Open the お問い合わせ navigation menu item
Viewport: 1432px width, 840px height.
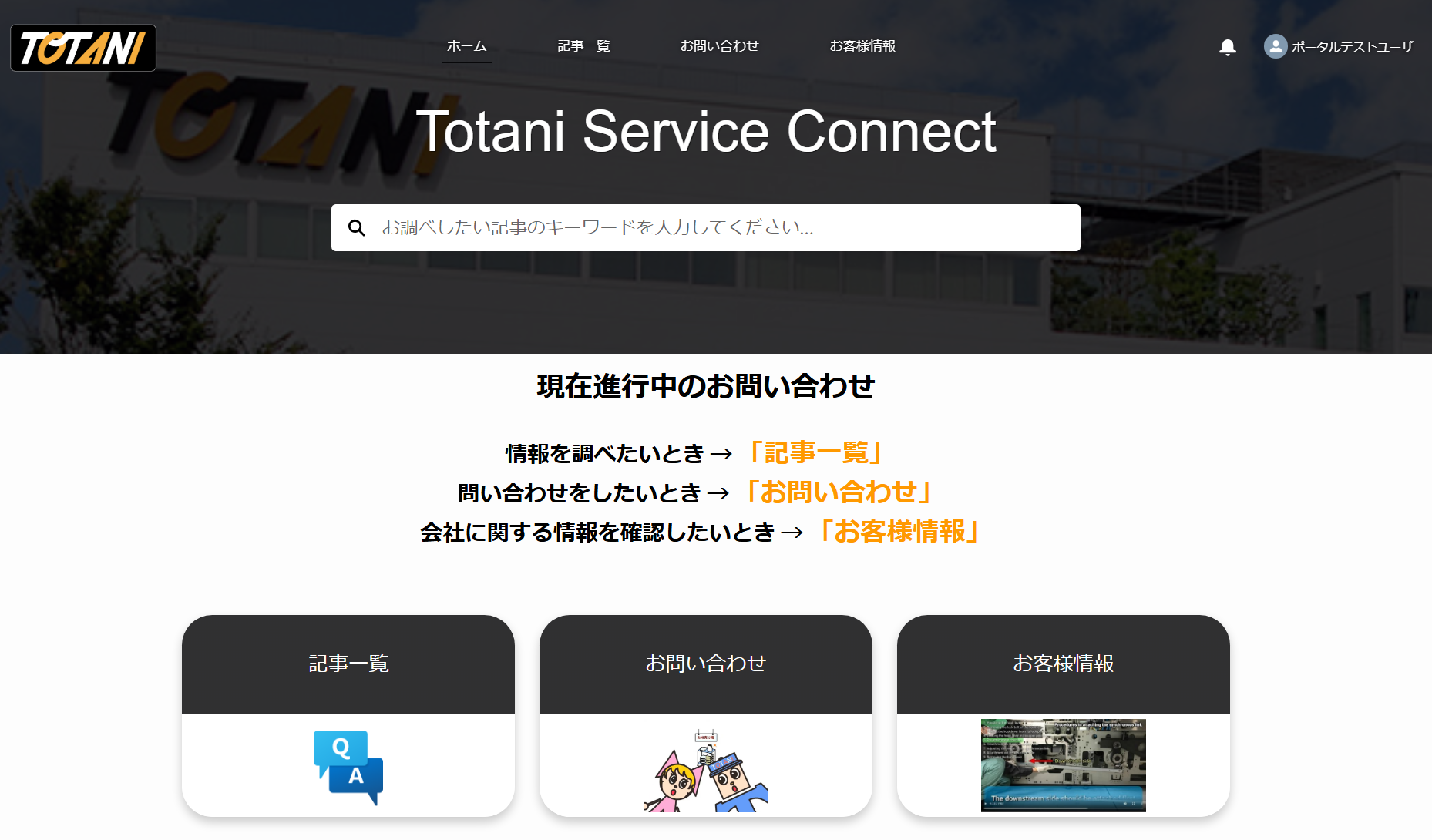point(720,46)
